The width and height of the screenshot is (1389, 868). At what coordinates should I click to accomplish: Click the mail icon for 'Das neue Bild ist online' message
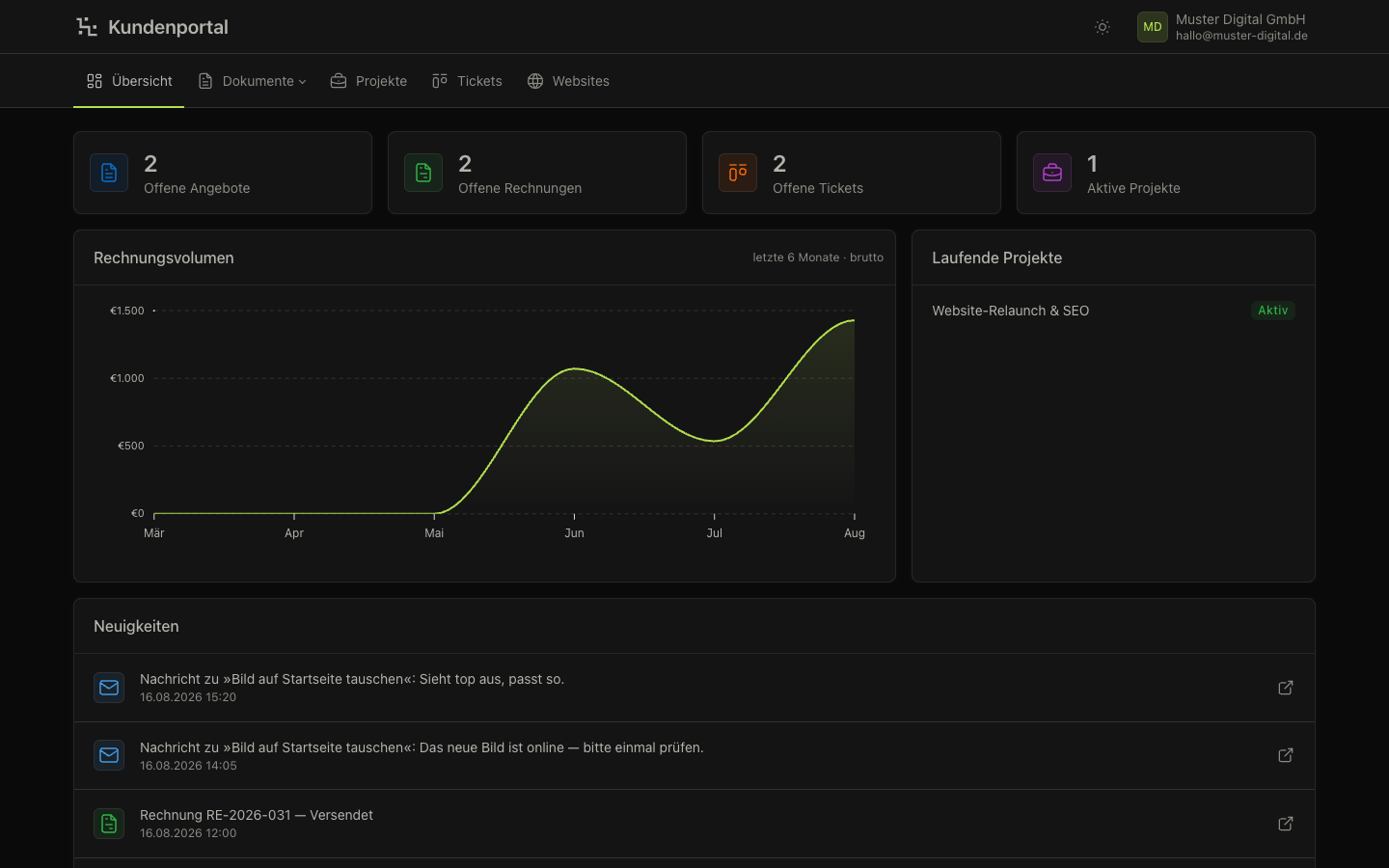point(109,755)
